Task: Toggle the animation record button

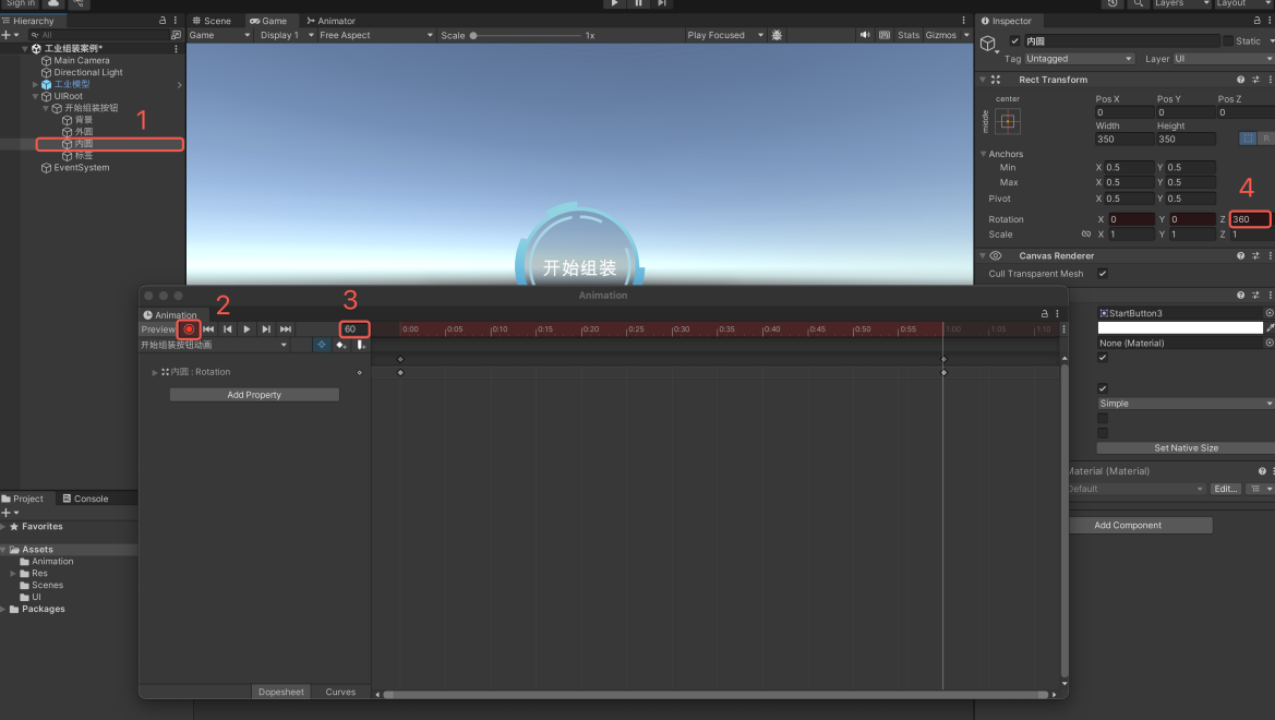Action: click(x=188, y=329)
